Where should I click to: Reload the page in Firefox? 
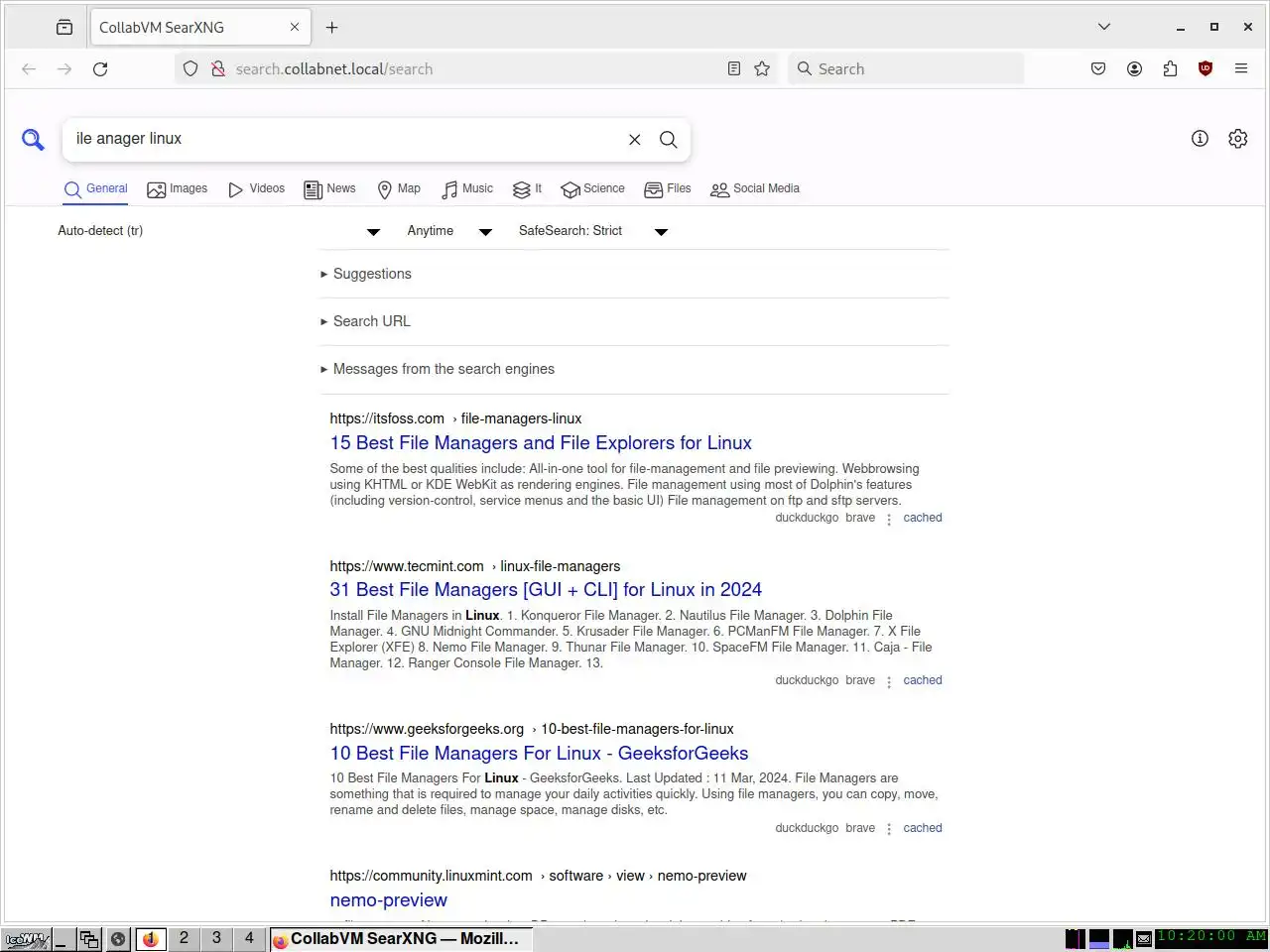click(100, 68)
